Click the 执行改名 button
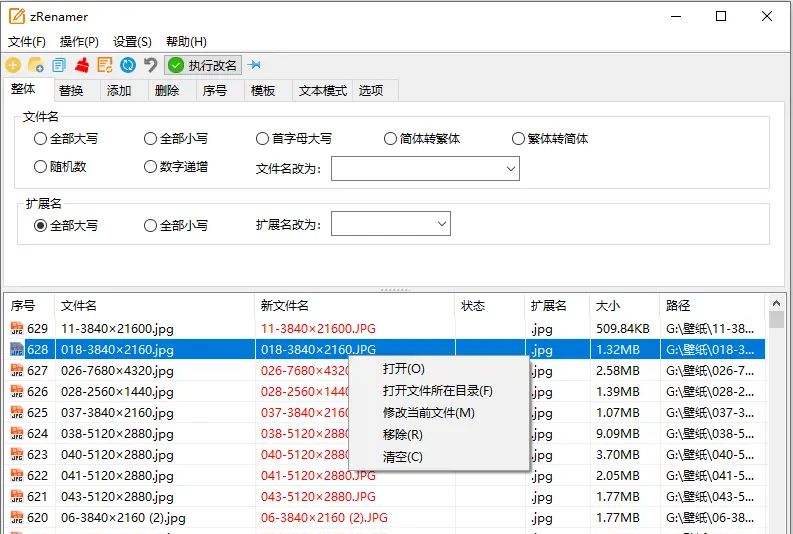Image resolution: width=793 pixels, height=534 pixels. click(203, 65)
